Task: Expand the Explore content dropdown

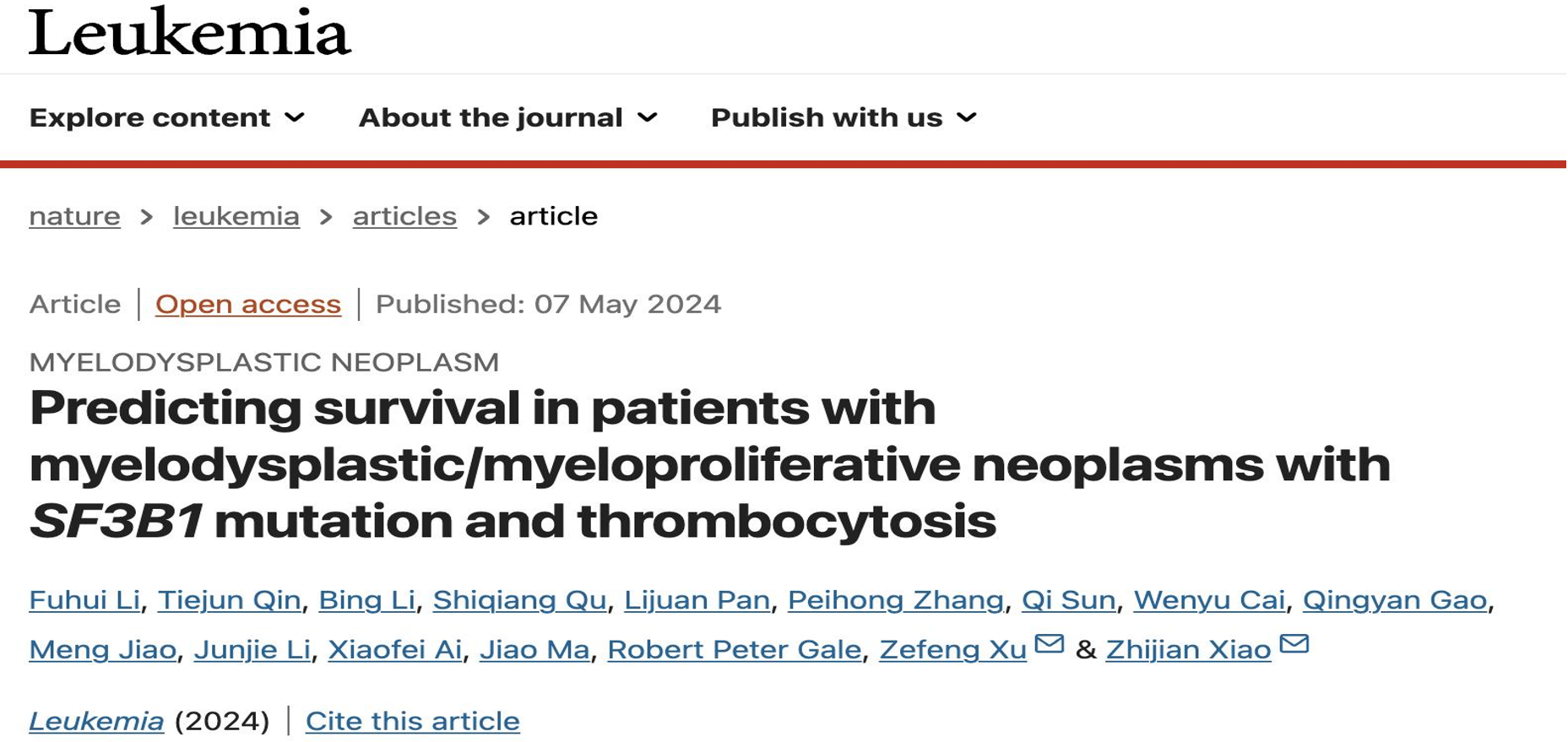Action: pos(166,117)
